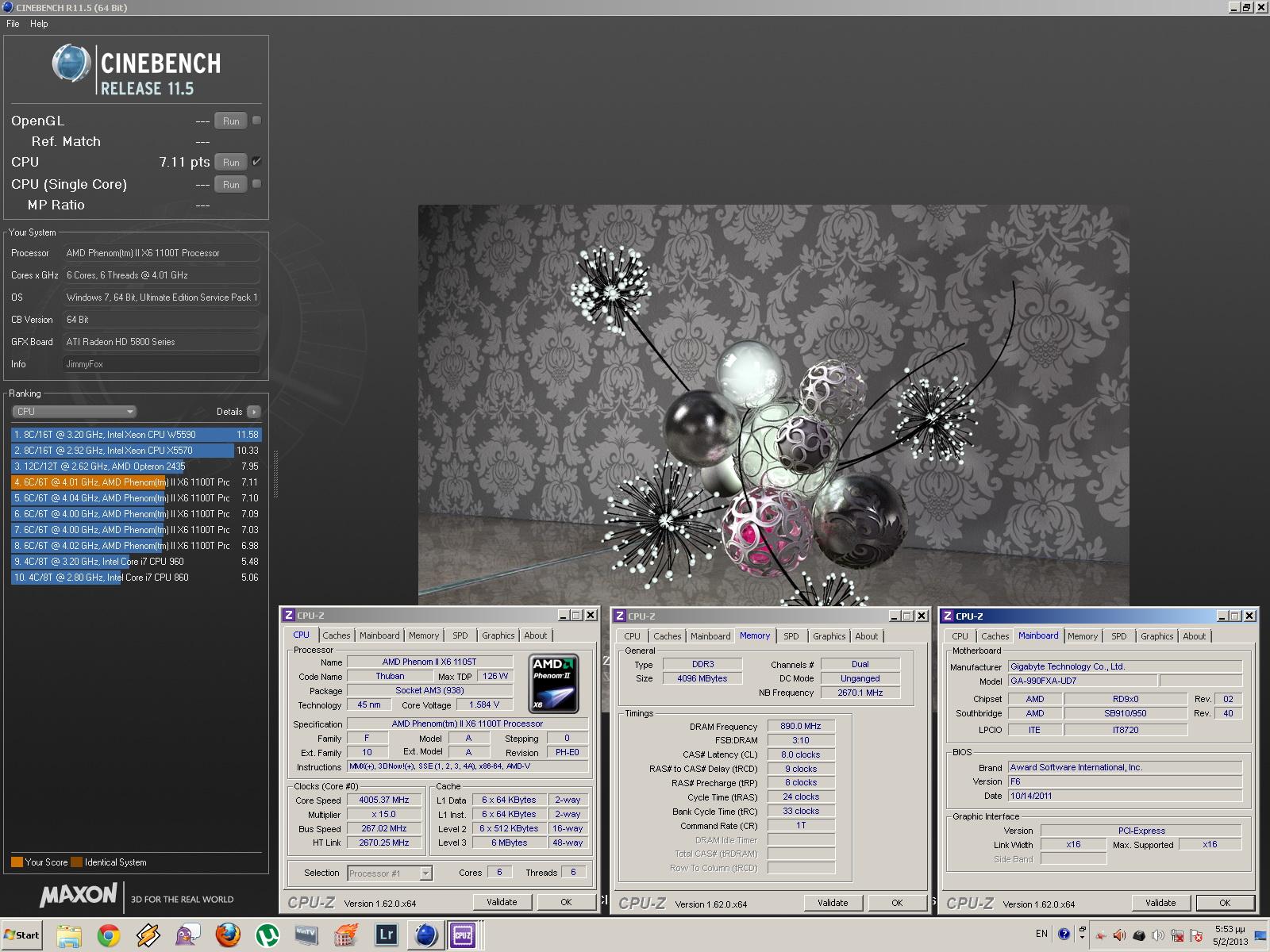
Task: Click the rendered benchmark scene image
Action: (x=773, y=405)
